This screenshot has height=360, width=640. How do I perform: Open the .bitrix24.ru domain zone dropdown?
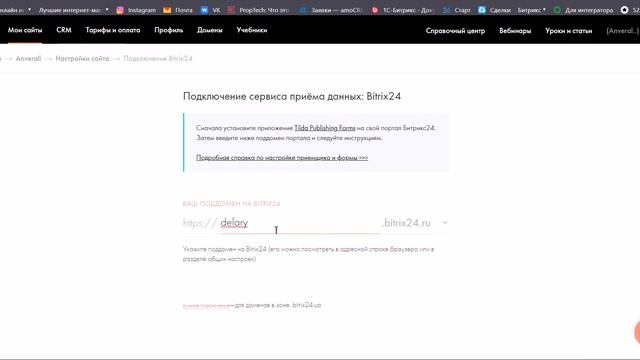[x=415, y=223]
